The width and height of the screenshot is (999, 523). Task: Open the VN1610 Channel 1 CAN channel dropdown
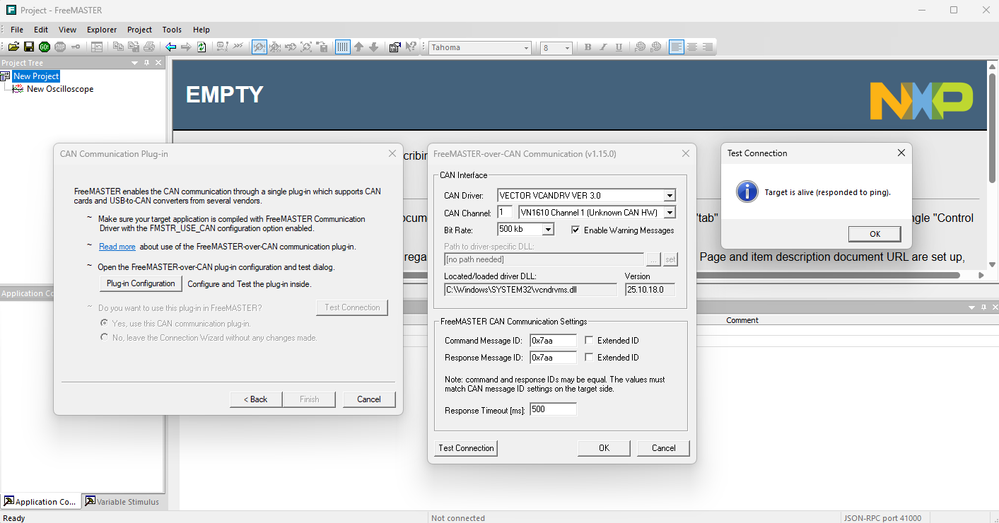coord(670,212)
